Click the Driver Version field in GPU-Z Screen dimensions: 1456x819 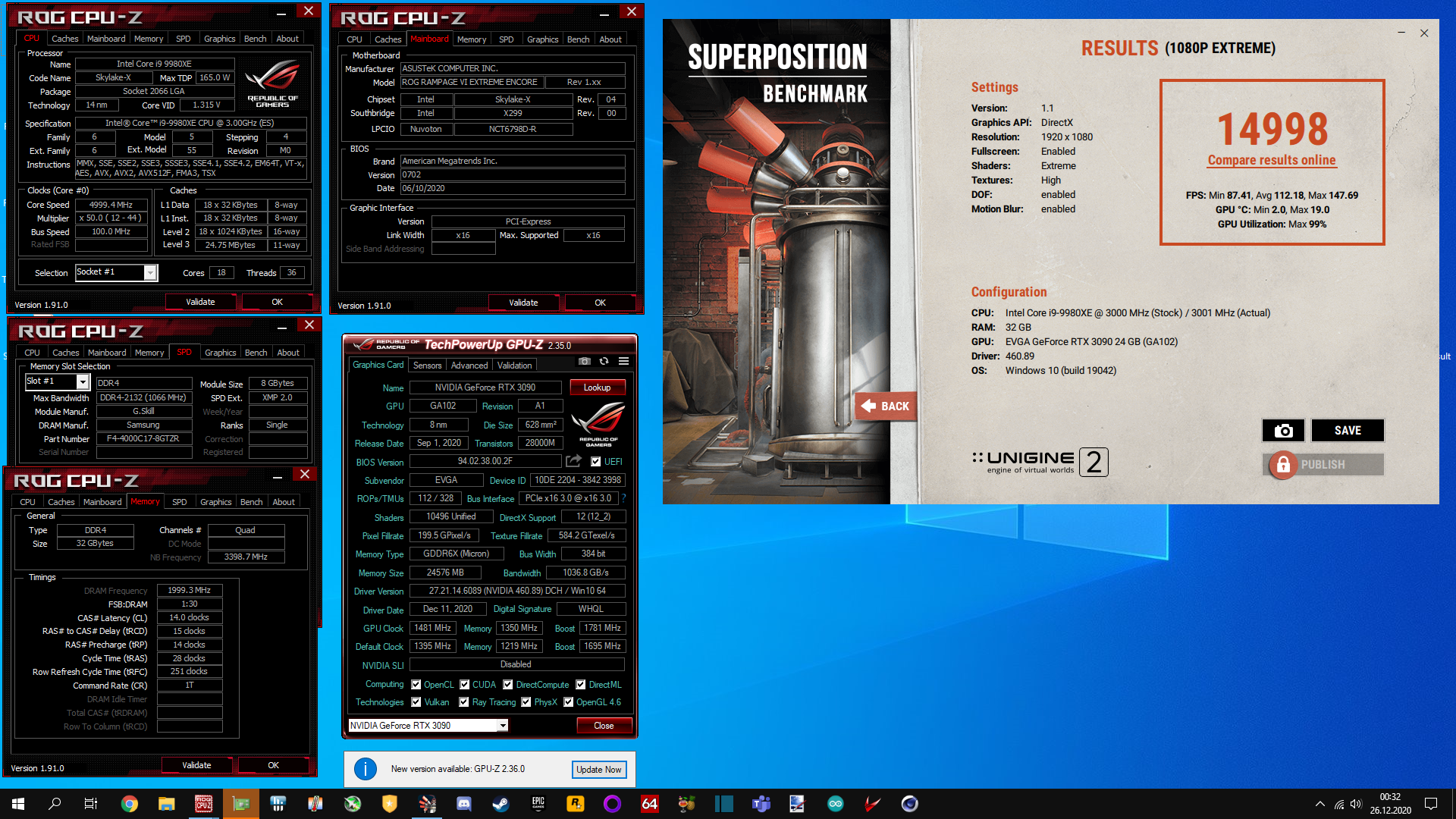tap(517, 591)
